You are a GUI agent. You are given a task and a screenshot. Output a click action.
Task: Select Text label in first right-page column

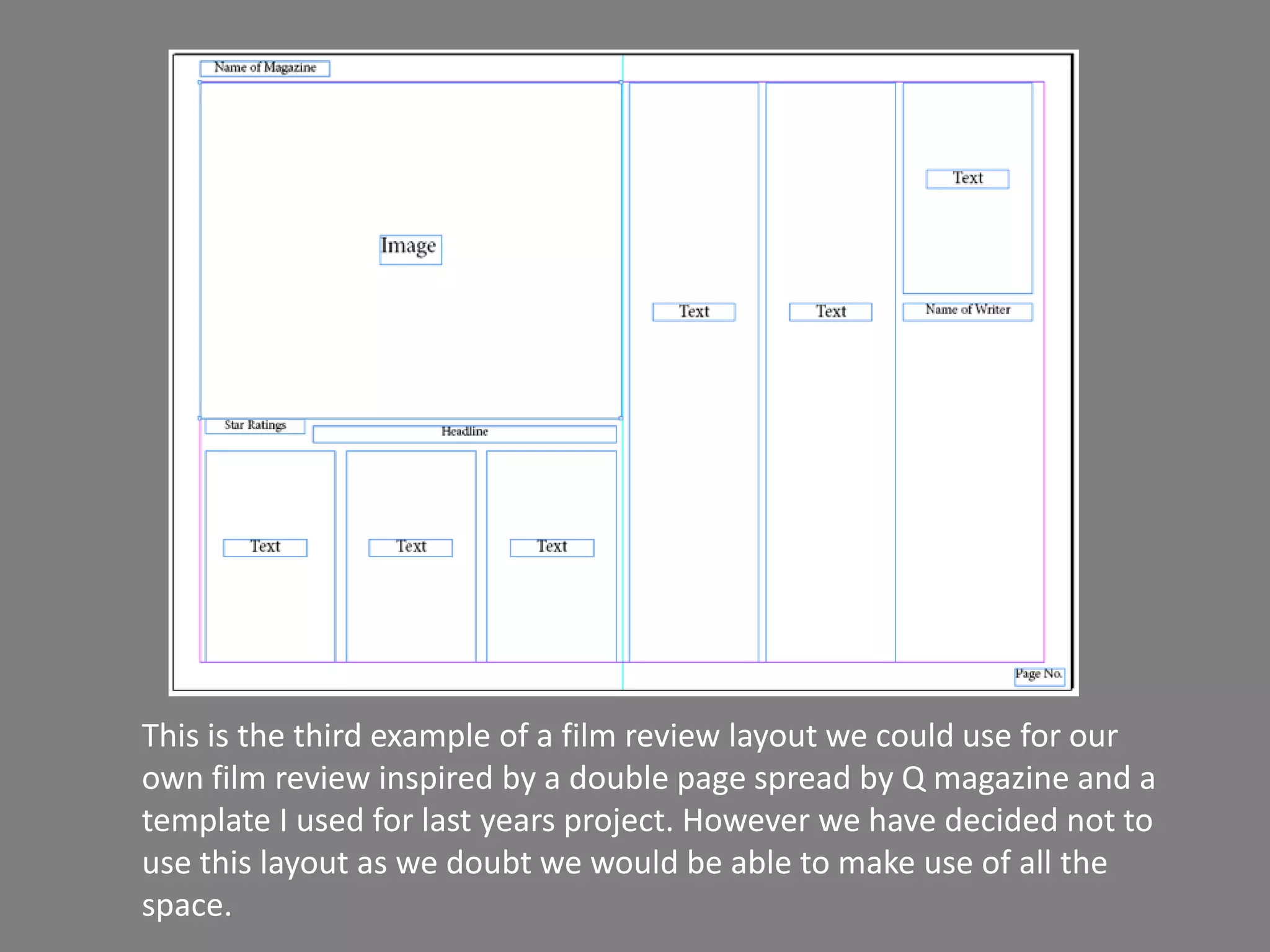[694, 312]
